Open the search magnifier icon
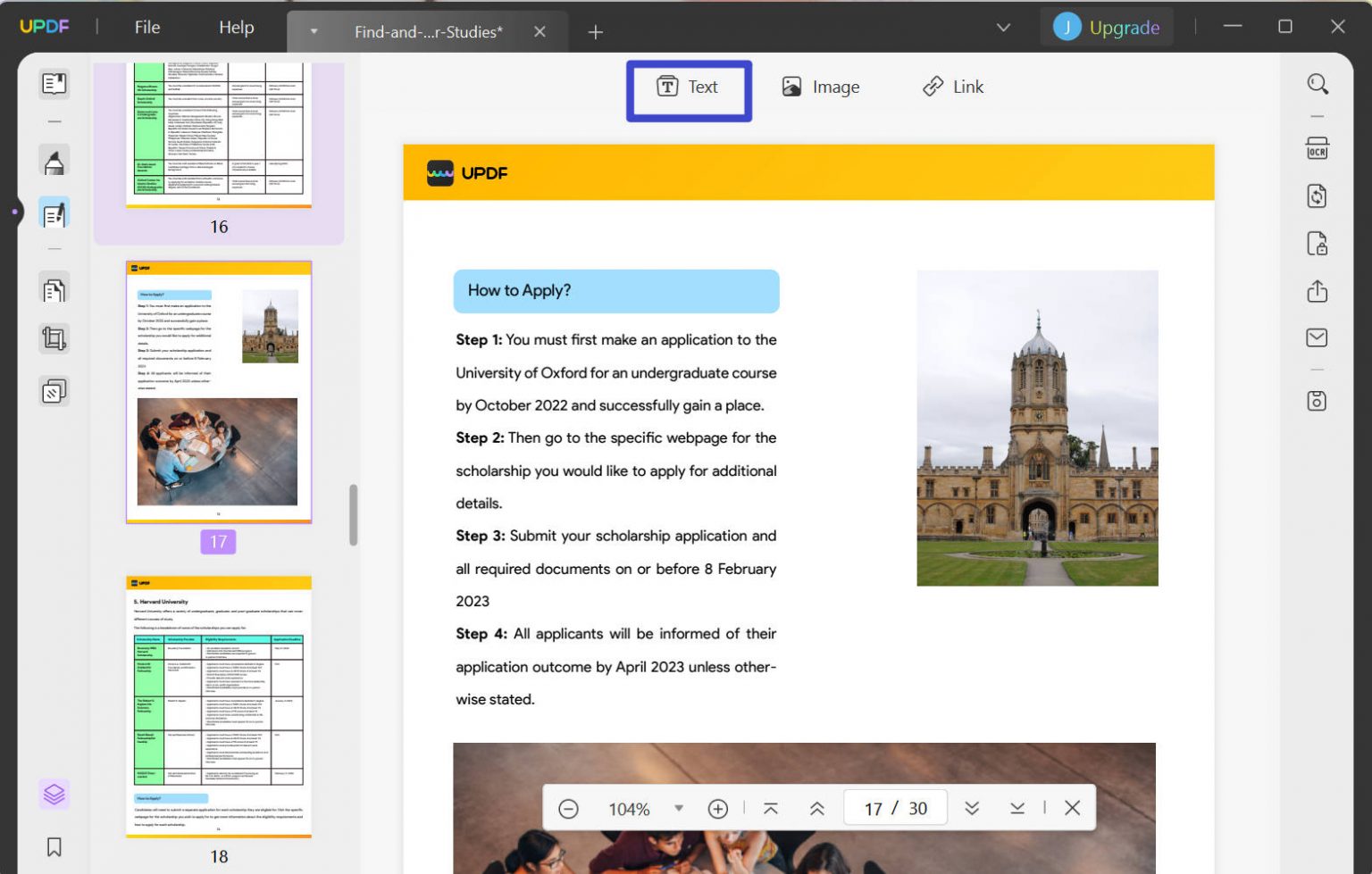This screenshot has width=1372, height=874. click(x=1318, y=84)
